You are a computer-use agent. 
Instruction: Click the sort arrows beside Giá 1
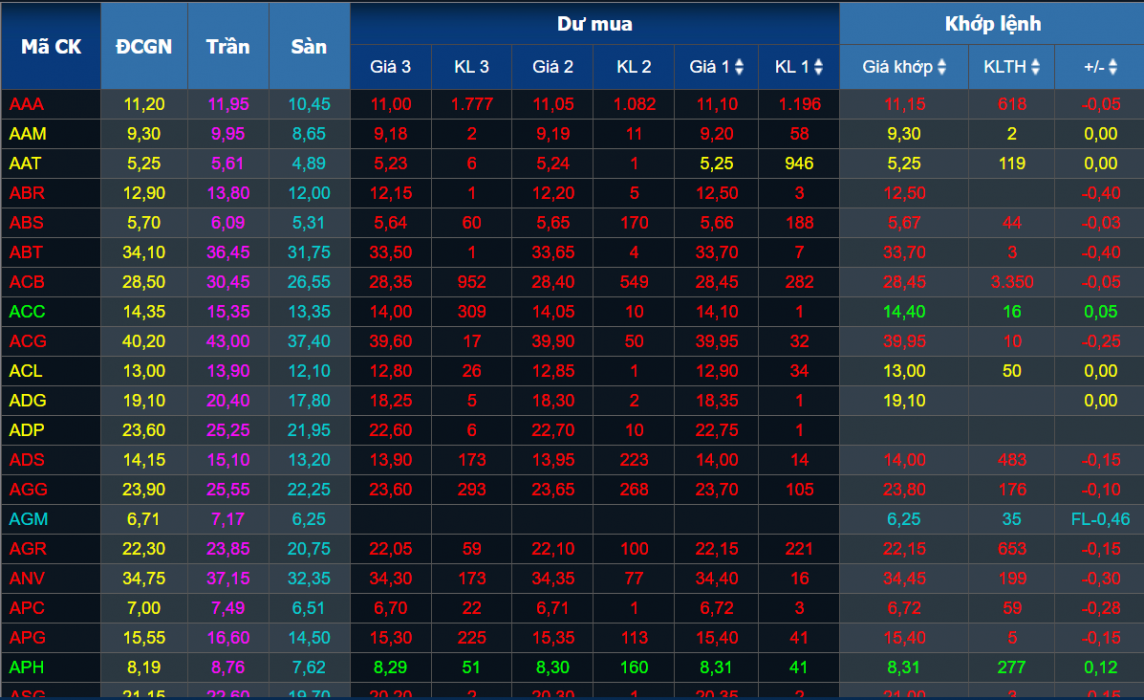coord(739,67)
